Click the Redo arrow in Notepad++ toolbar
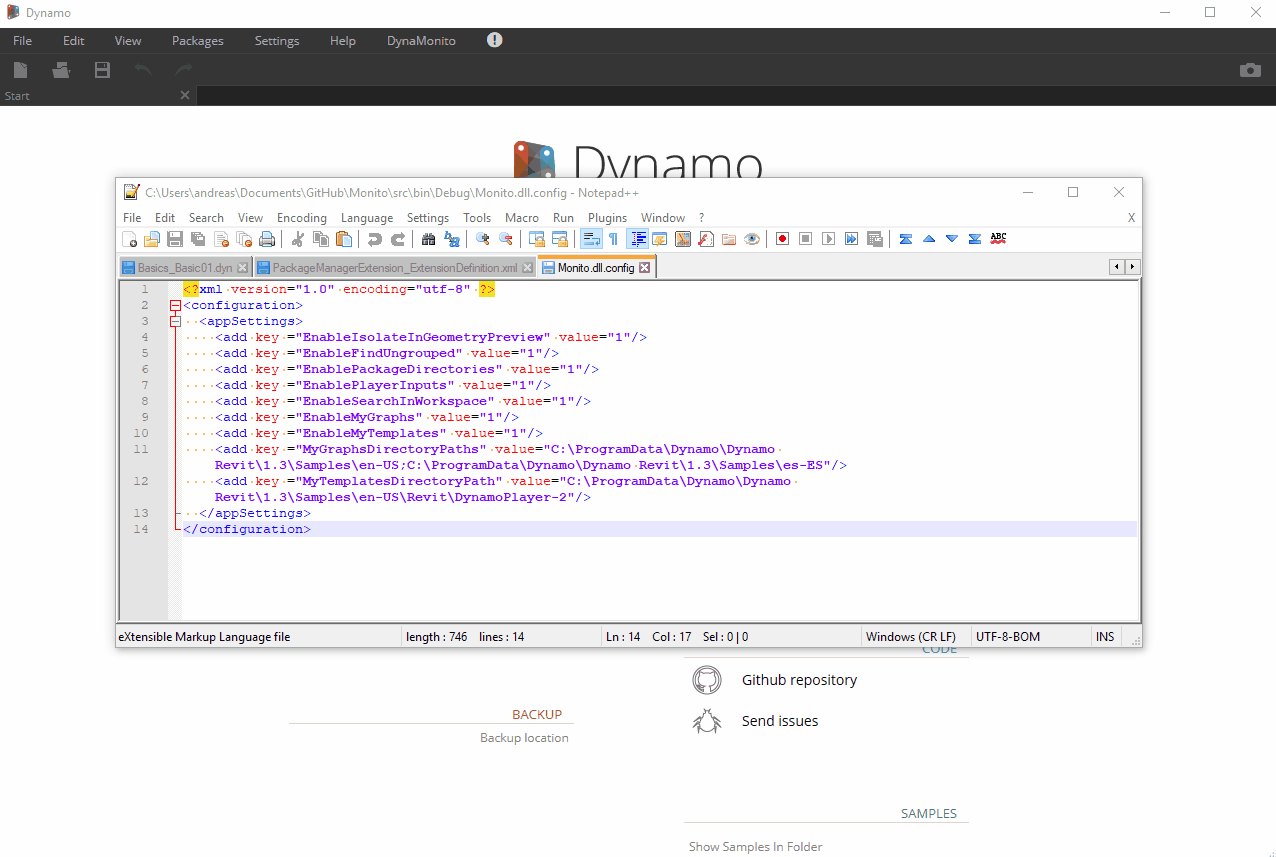 pos(398,239)
